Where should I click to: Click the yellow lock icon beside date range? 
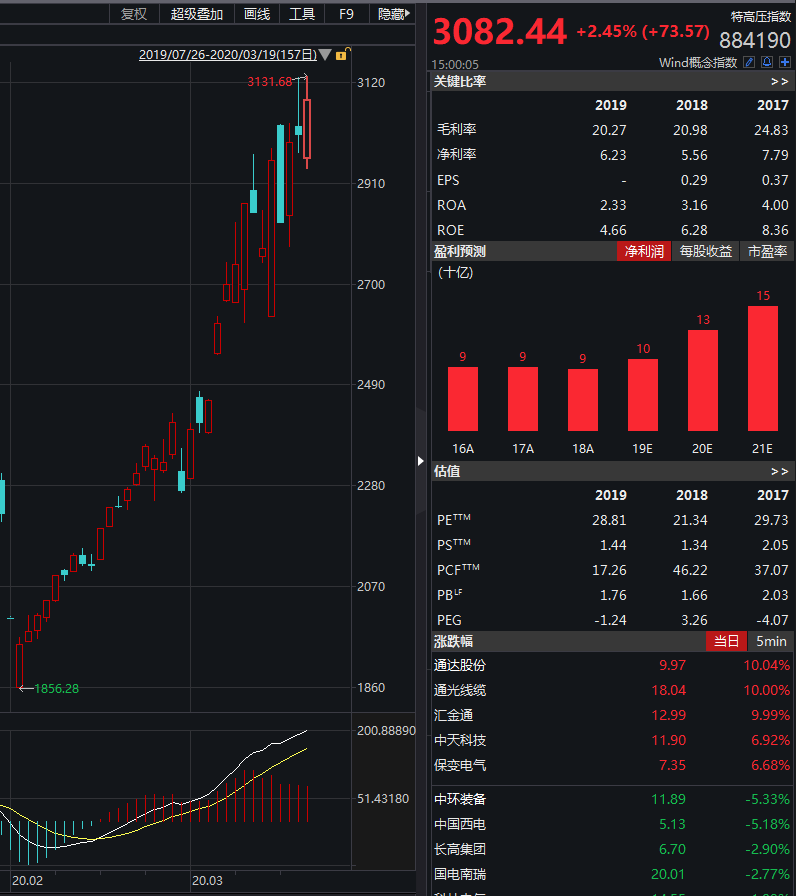coord(341,55)
